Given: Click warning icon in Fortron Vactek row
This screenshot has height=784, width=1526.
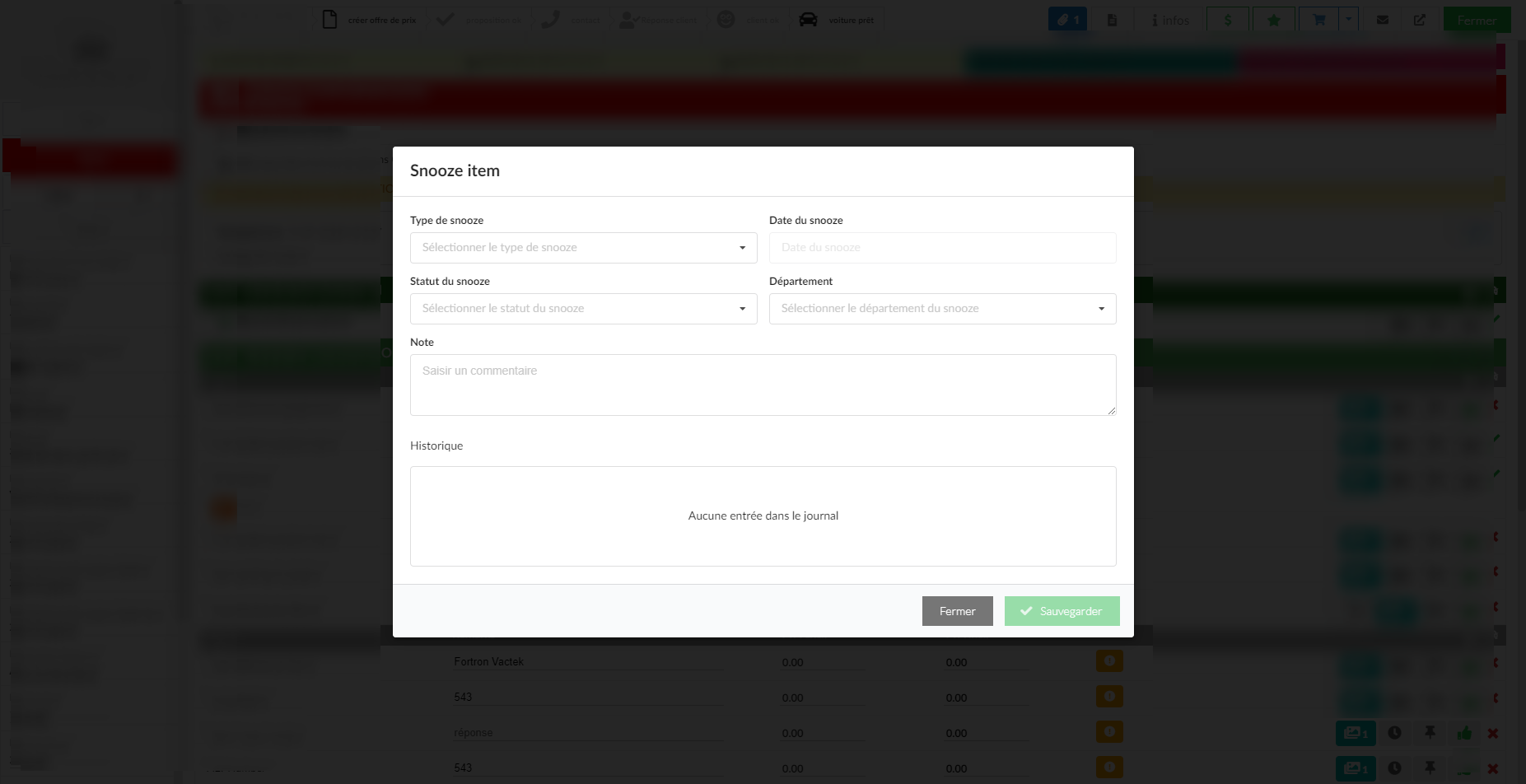Looking at the screenshot, I should [1109, 661].
